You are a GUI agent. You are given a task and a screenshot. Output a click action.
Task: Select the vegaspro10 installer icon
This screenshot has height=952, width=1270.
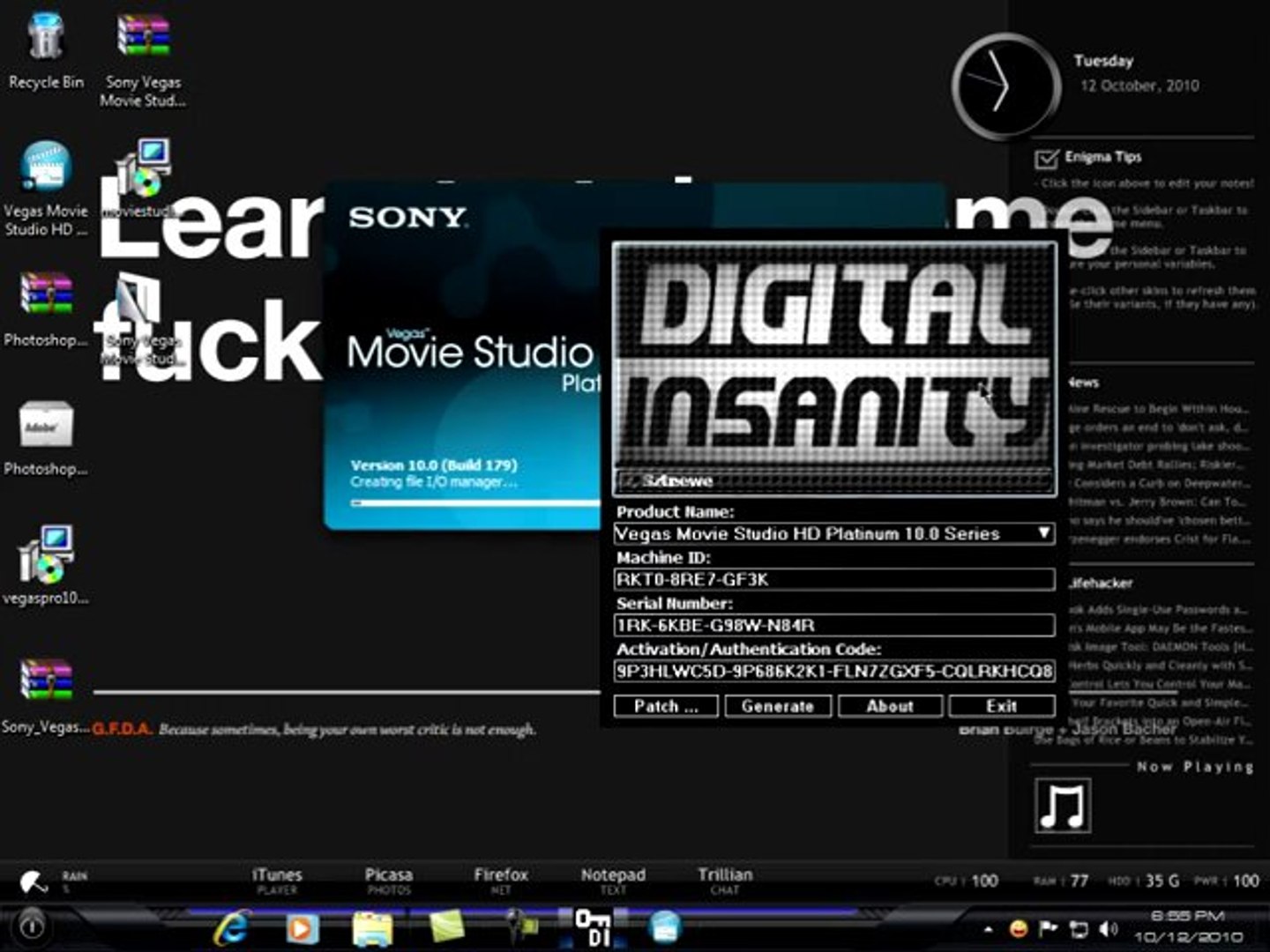click(x=46, y=554)
